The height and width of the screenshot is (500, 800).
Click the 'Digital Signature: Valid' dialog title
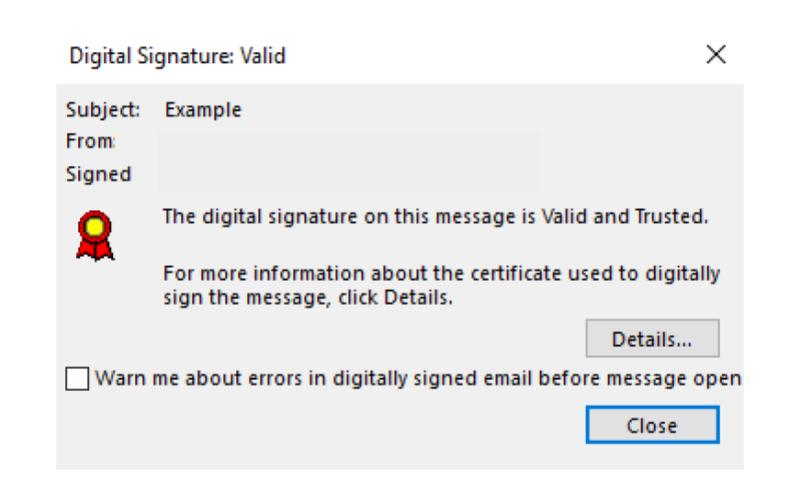coord(171,59)
